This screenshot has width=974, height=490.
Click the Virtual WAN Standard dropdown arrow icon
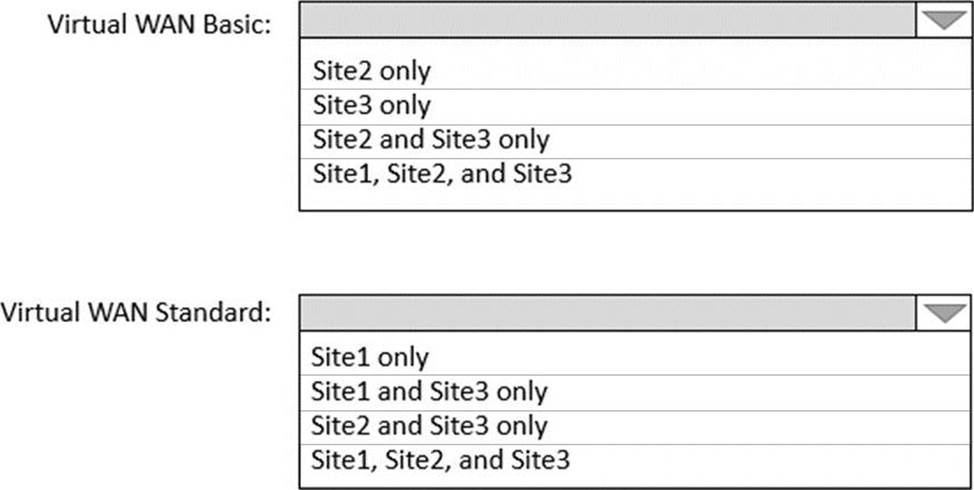[x=943, y=313]
